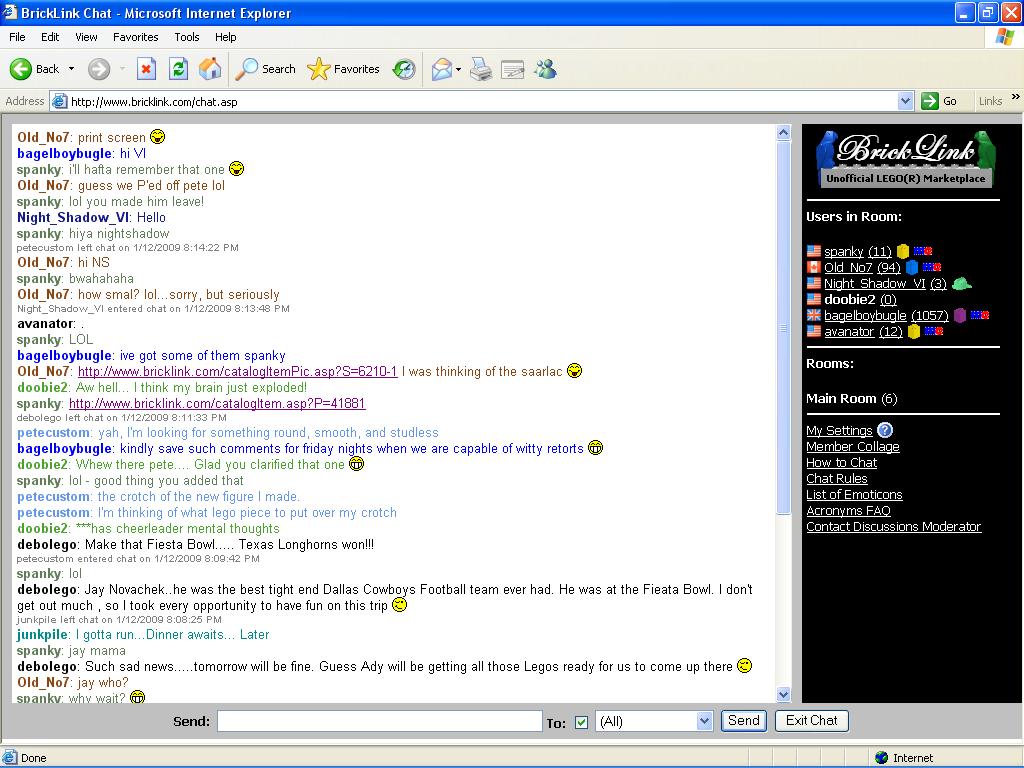Viewport: 1024px width, 768px height.
Task: Open the File menu
Action: tap(17, 37)
